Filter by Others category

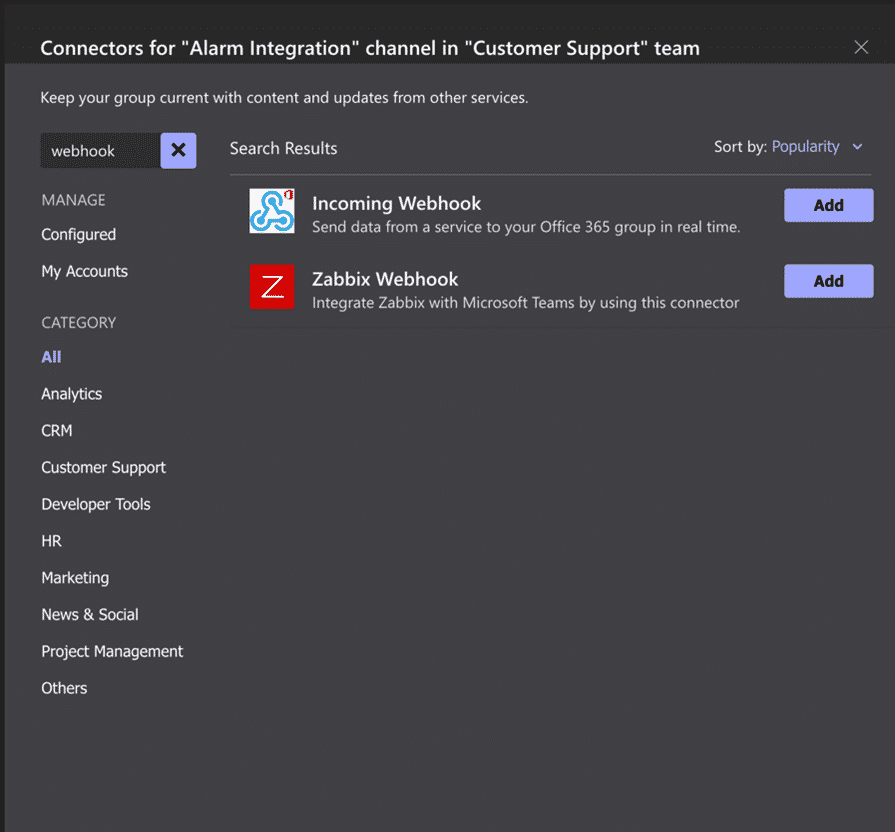click(x=64, y=688)
